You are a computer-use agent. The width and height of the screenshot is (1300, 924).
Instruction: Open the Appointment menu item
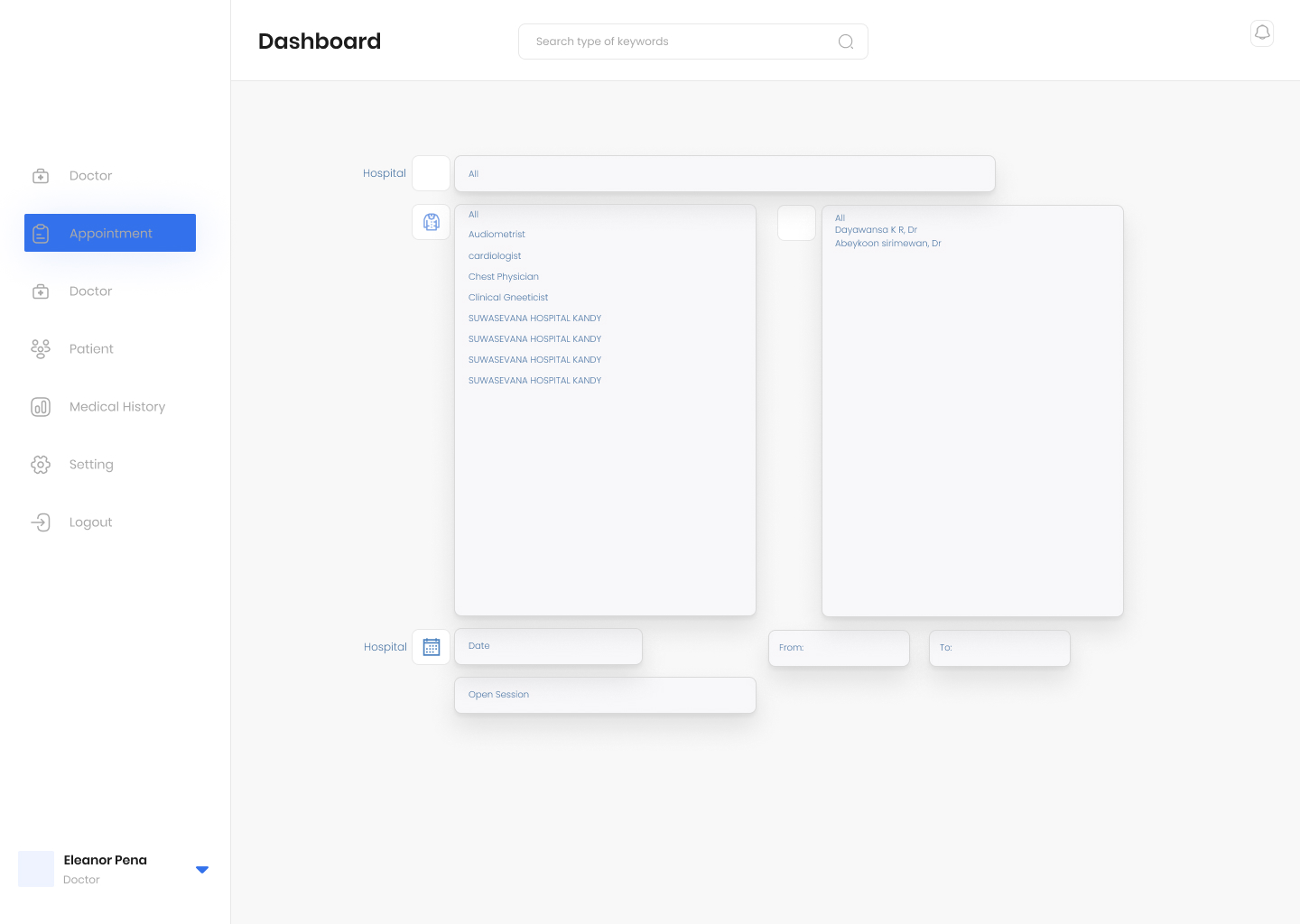pos(110,233)
